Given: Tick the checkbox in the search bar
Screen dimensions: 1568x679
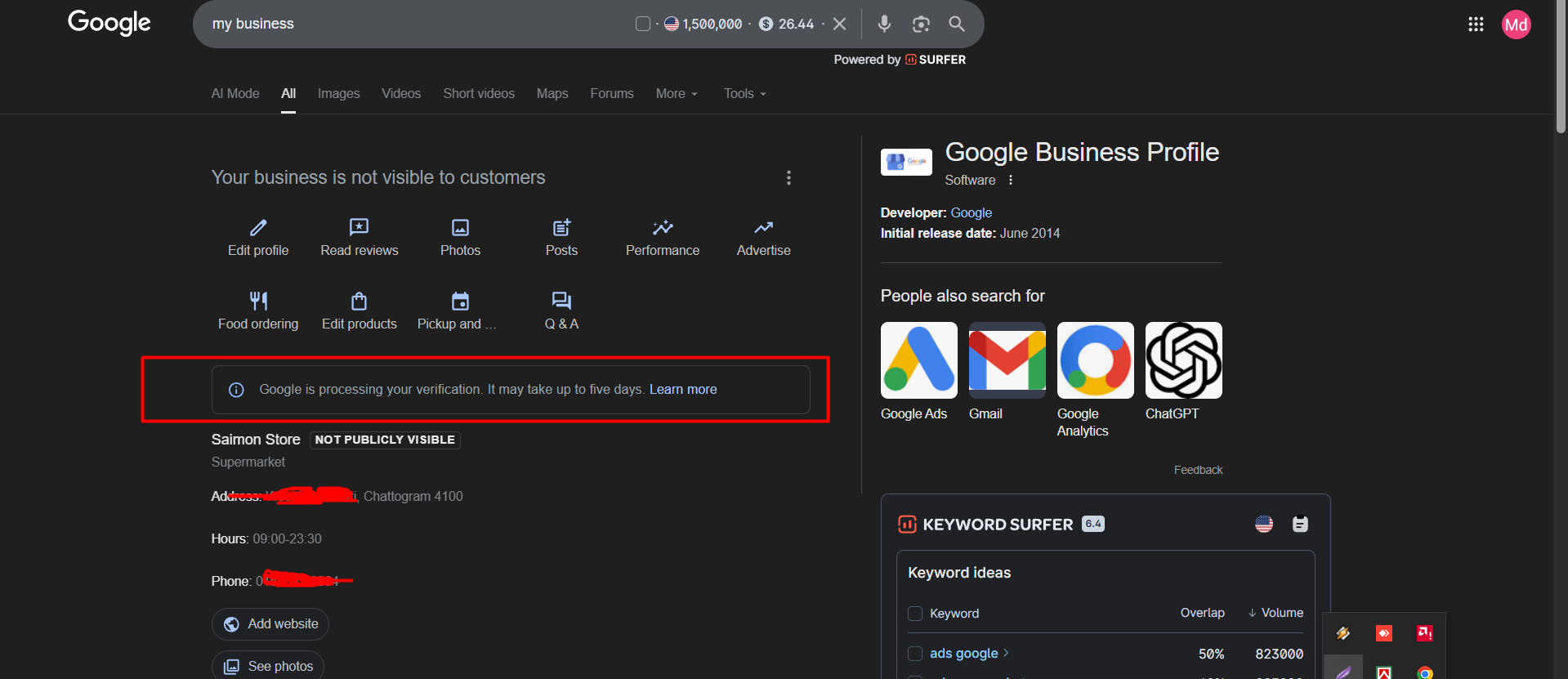Looking at the screenshot, I should pyautogui.click(x=643, y=24).
